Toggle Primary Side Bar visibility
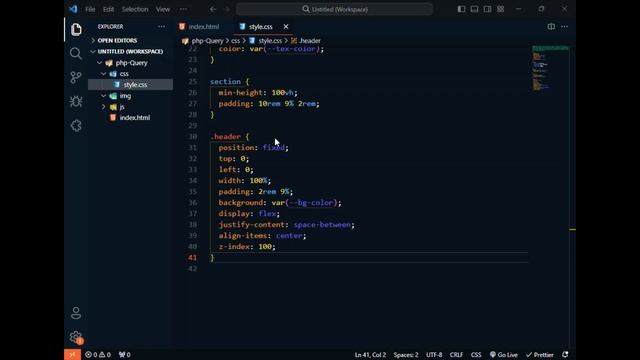The image size is (640, 360). pyautogui.click(x=461, y=9)
